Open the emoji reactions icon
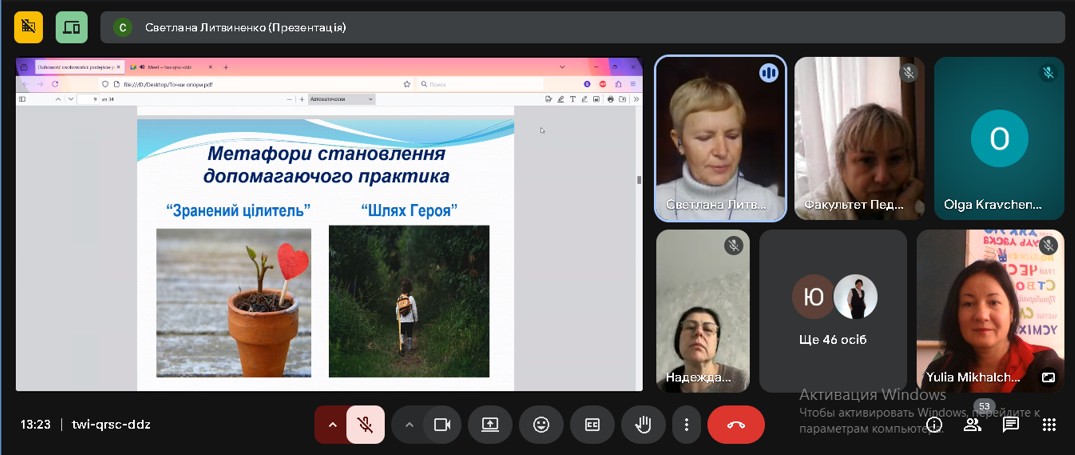This screenshot has width=1075, height=455. (541, 425)
